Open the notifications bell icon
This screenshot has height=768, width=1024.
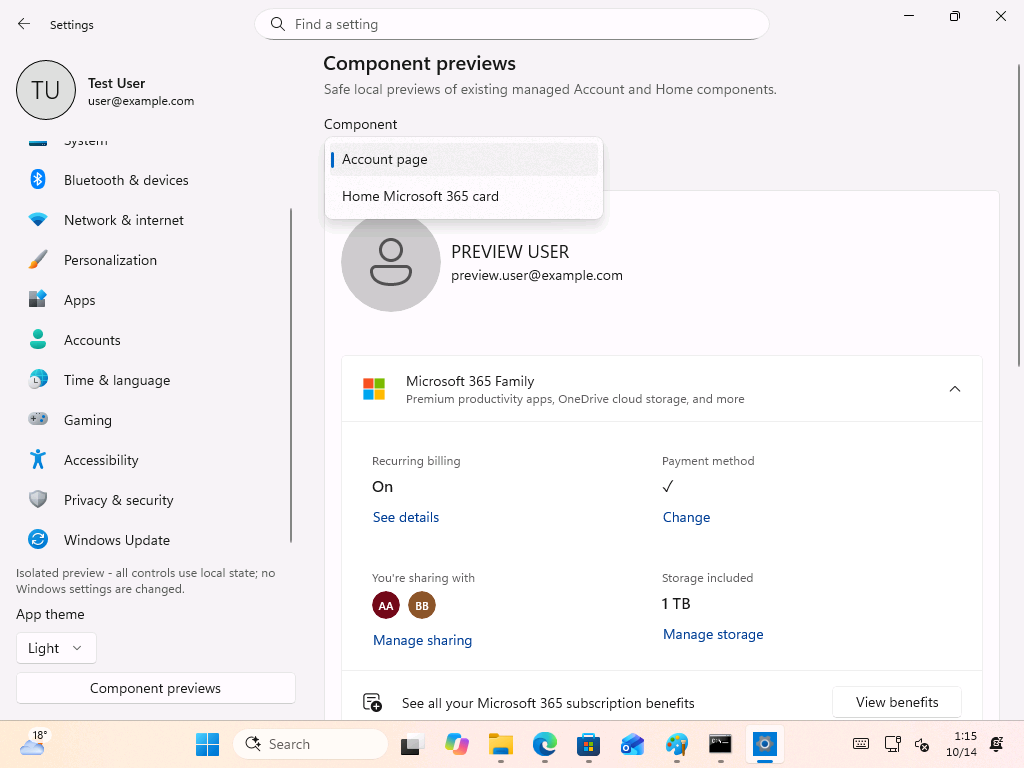pos(997,744)
